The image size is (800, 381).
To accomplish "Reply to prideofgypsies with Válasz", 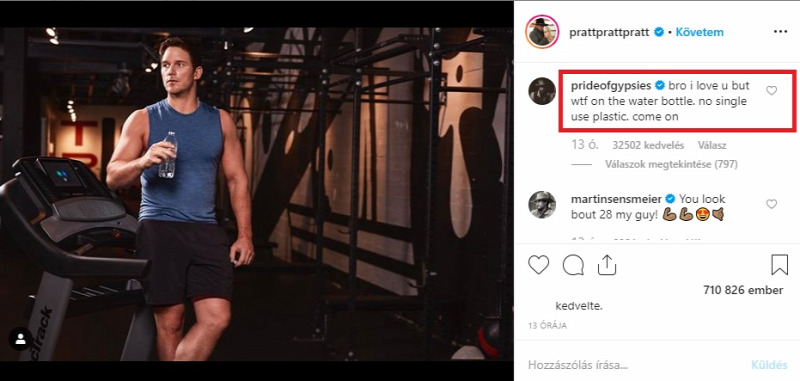I will (x=712, y=145).
